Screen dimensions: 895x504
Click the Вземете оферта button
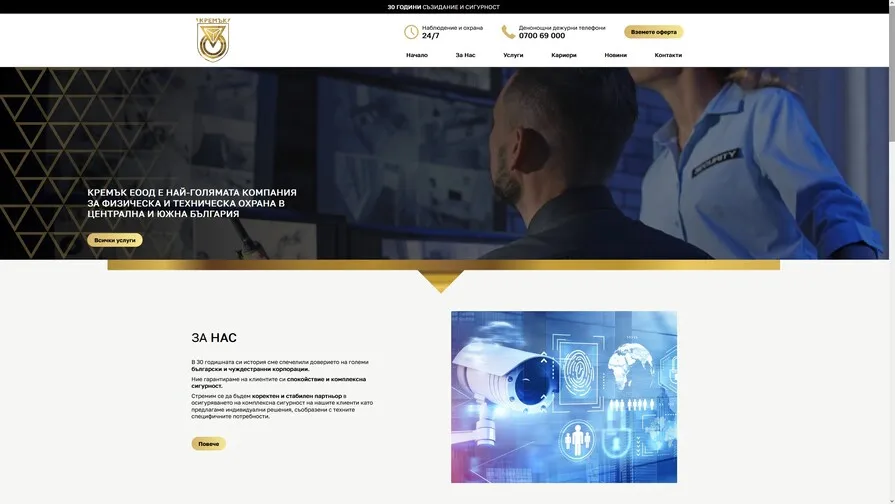click(654, 32)
